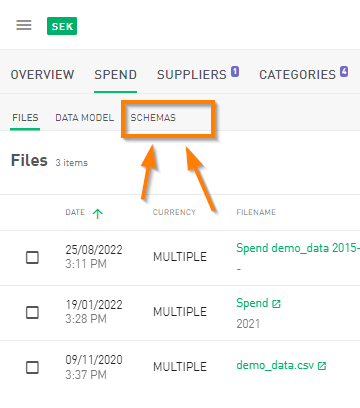
Task: Click the Categories notification badge showing 4
Action: click(x=344, y=72)
